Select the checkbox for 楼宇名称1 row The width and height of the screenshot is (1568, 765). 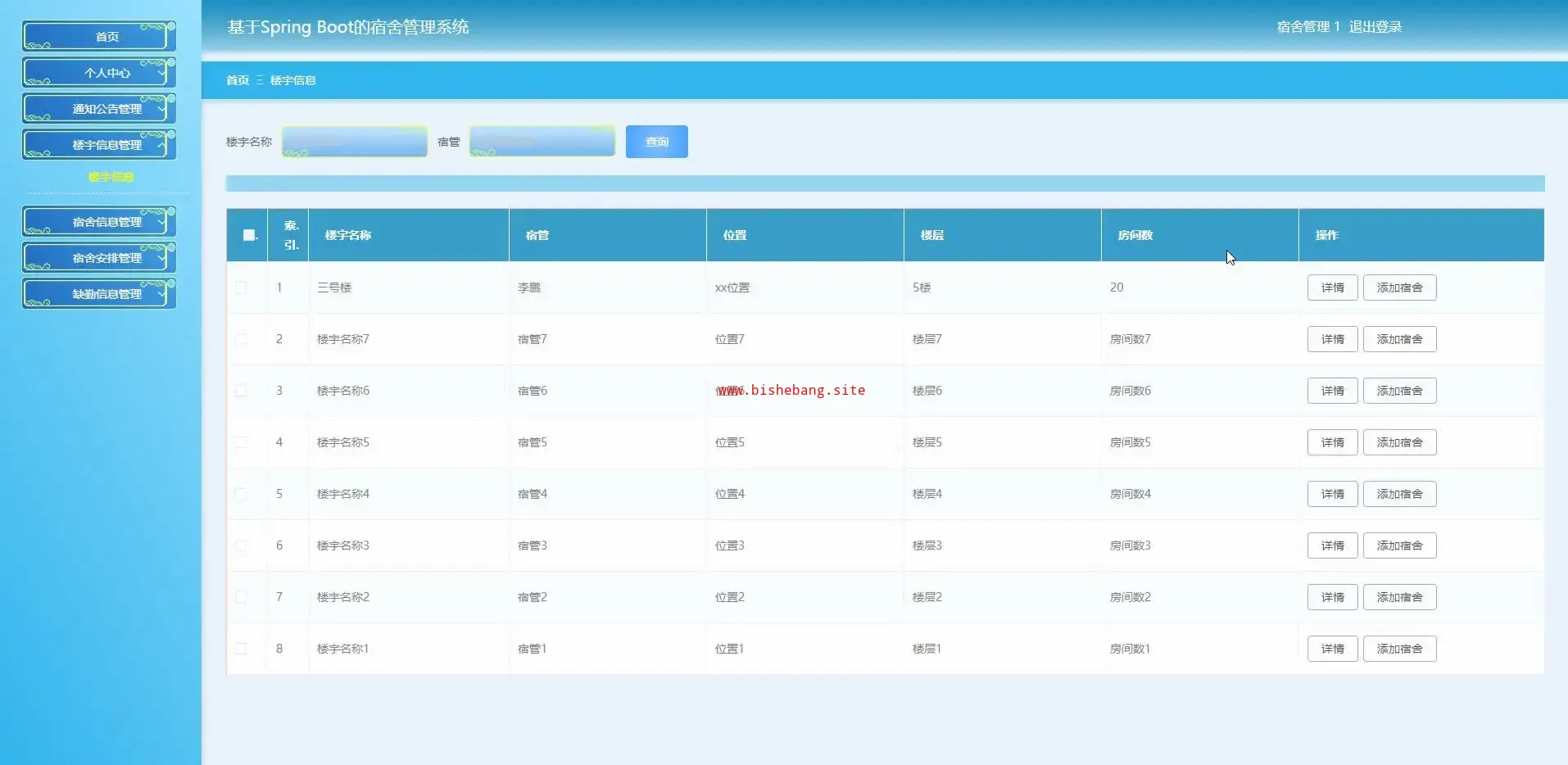241,649
